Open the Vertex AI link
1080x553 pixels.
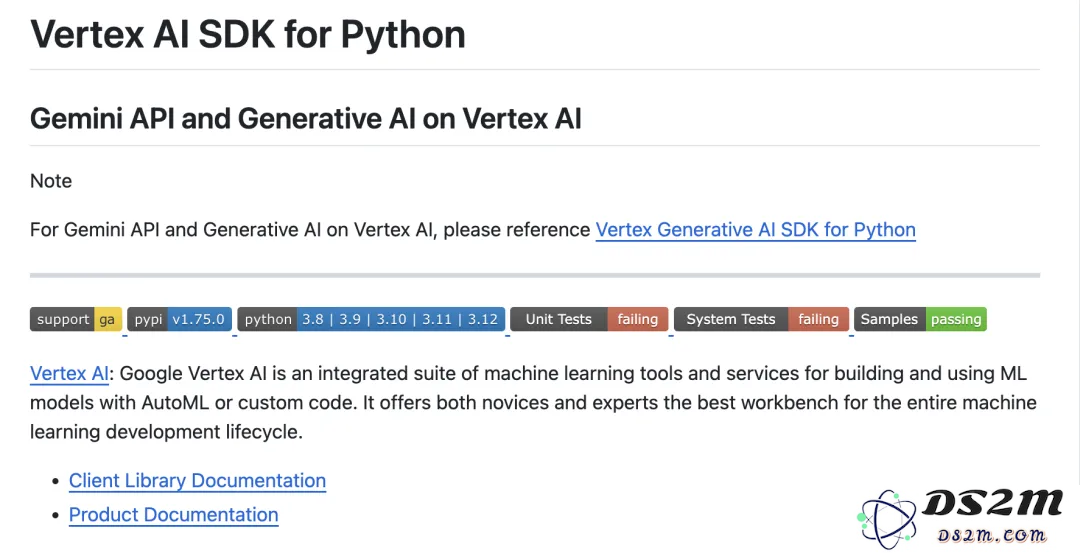(x=70, y=373)
